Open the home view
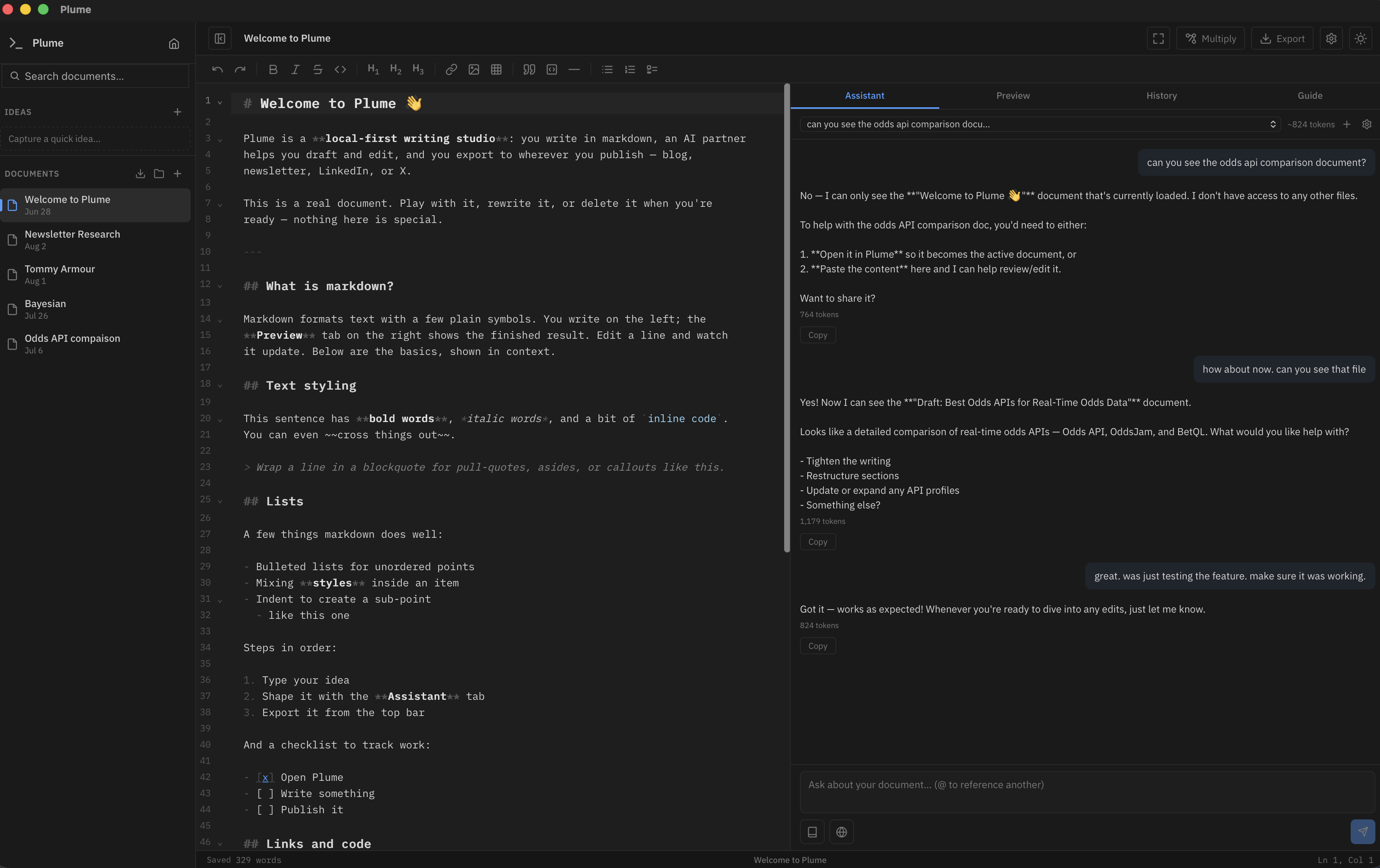Viewport: 1380px width, 868px height. (174, 44)
